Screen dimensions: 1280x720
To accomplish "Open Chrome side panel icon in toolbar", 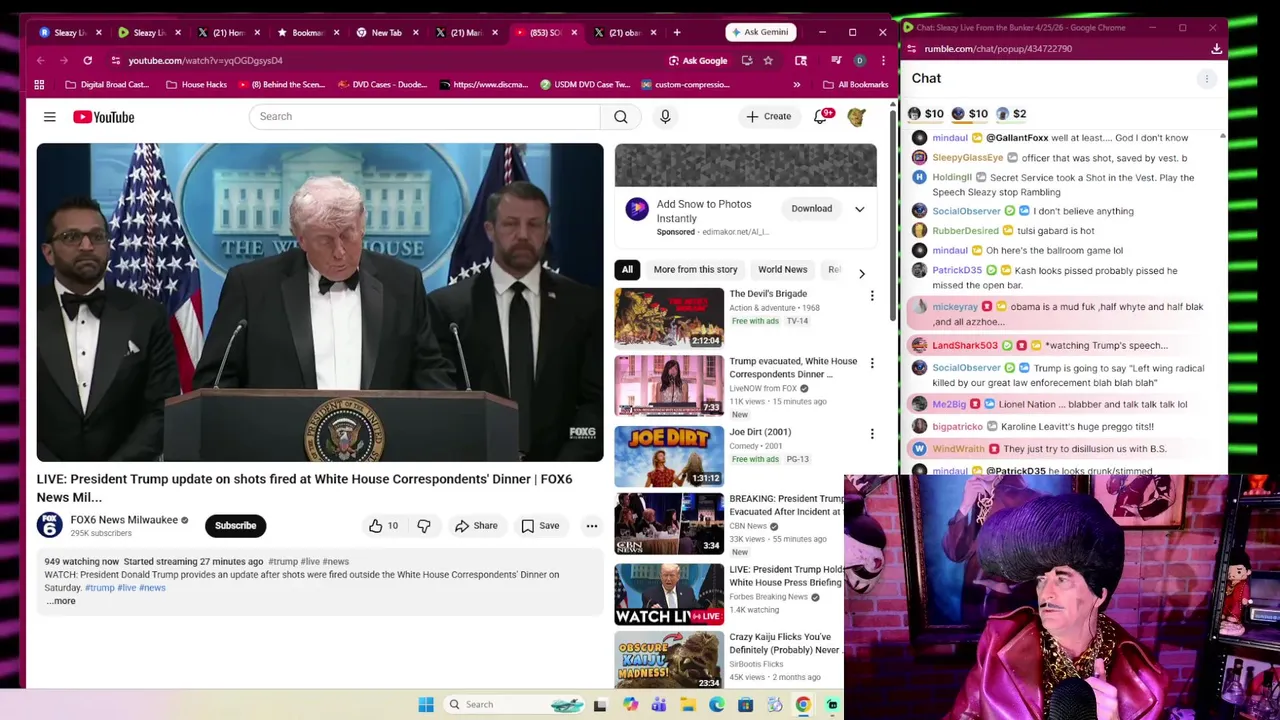I will [x=801, y=61].
